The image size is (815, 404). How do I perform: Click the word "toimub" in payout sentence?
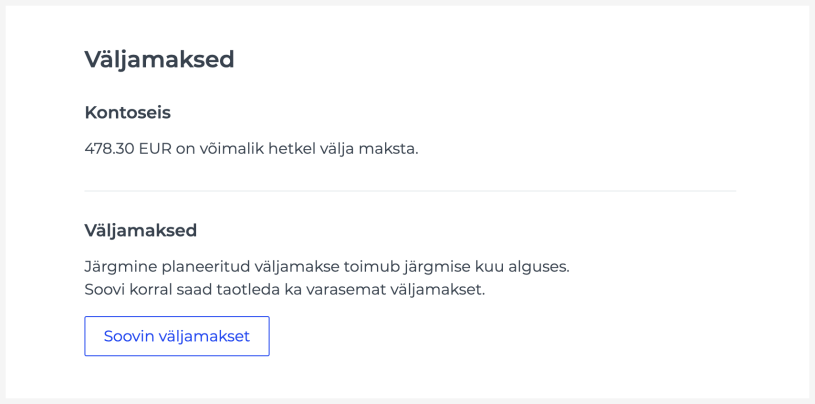(372, 266)
